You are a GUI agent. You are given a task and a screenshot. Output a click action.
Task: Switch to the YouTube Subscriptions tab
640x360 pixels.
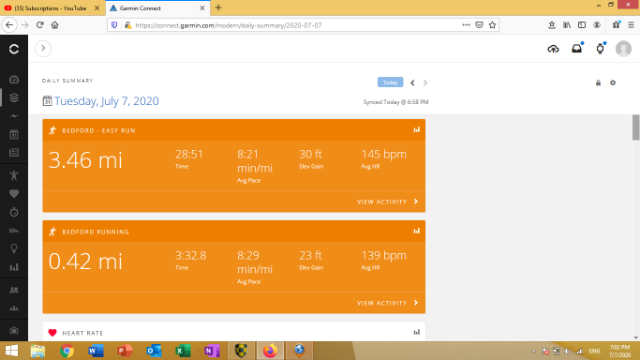point(51,8)
